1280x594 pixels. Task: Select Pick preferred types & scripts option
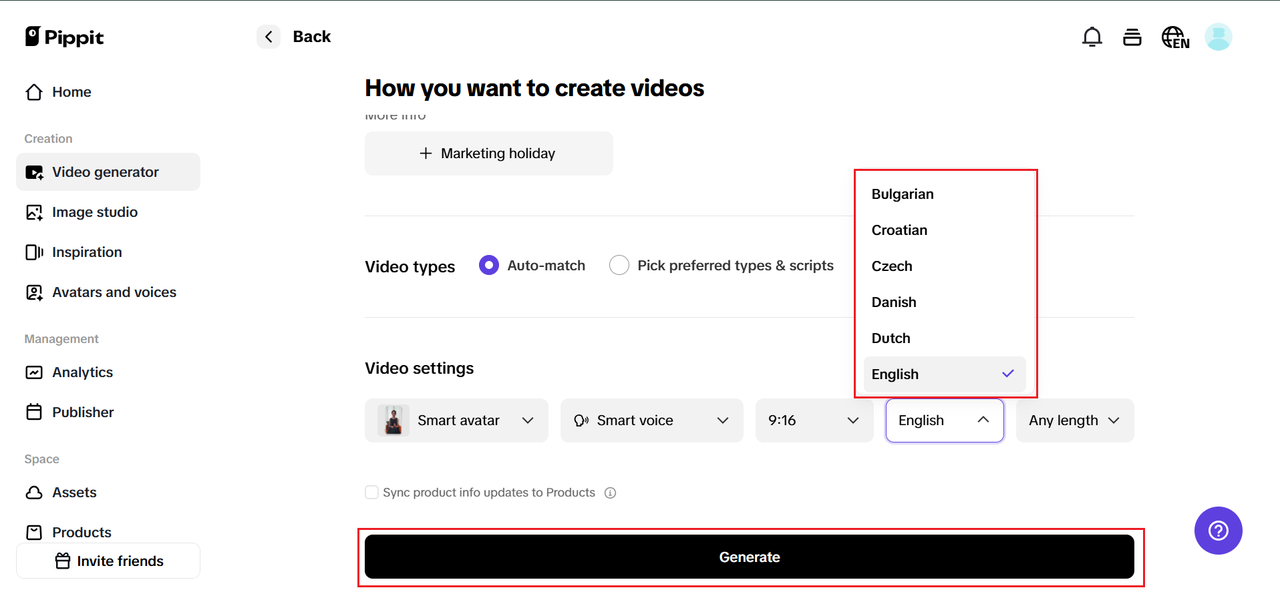(619, 265)
